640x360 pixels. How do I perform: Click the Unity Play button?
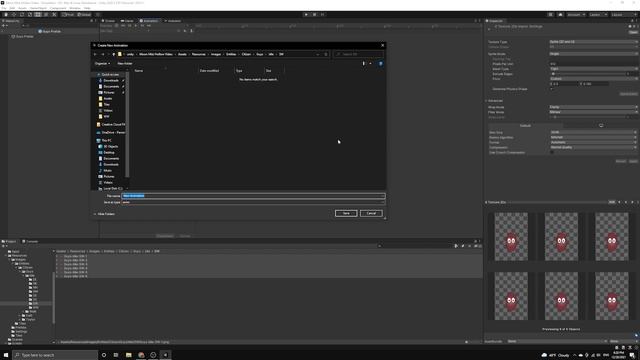point(306,14)
